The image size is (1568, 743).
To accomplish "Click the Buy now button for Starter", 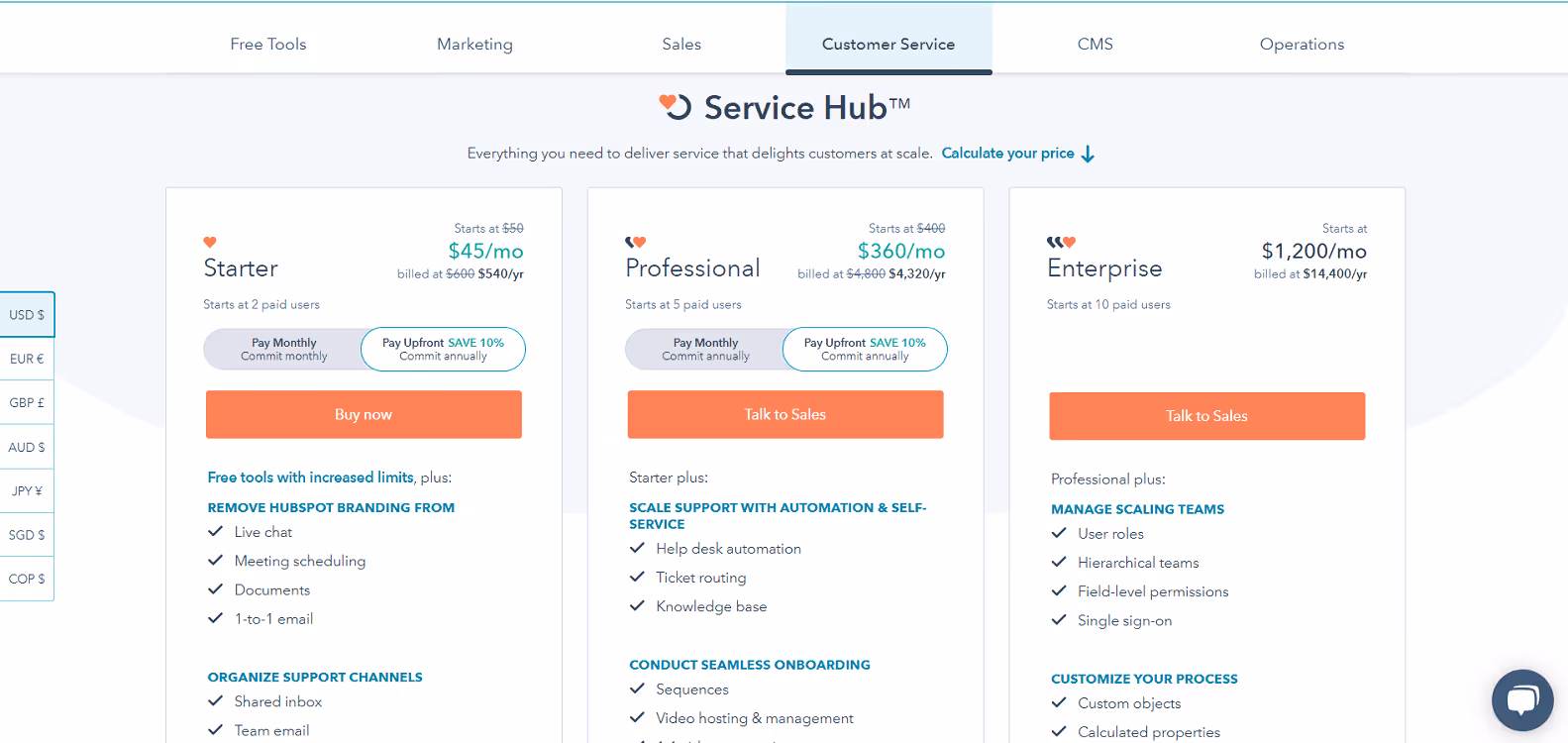I will click(x=364, y=414).
